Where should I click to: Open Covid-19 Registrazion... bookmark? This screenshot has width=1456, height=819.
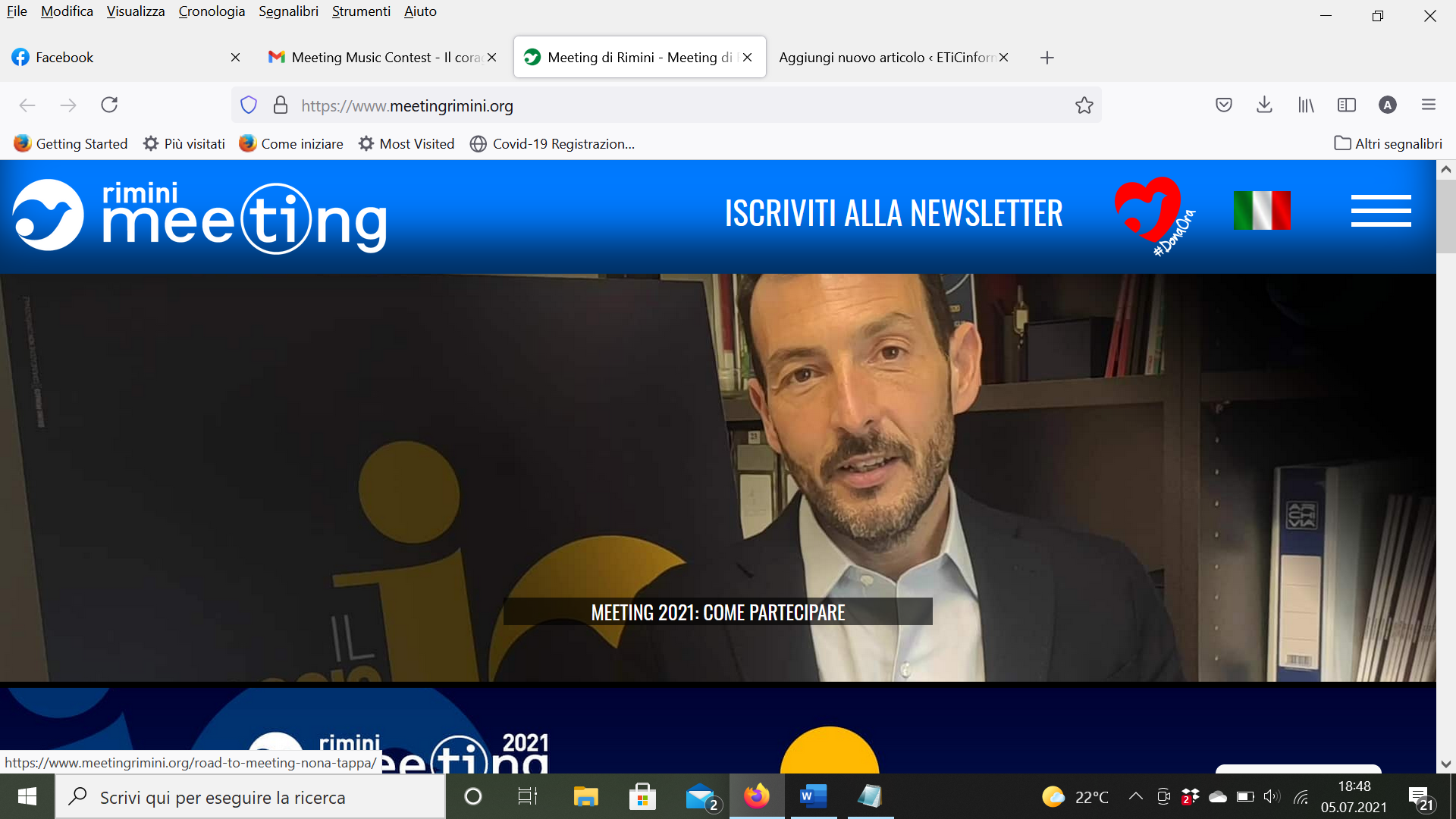552,143
